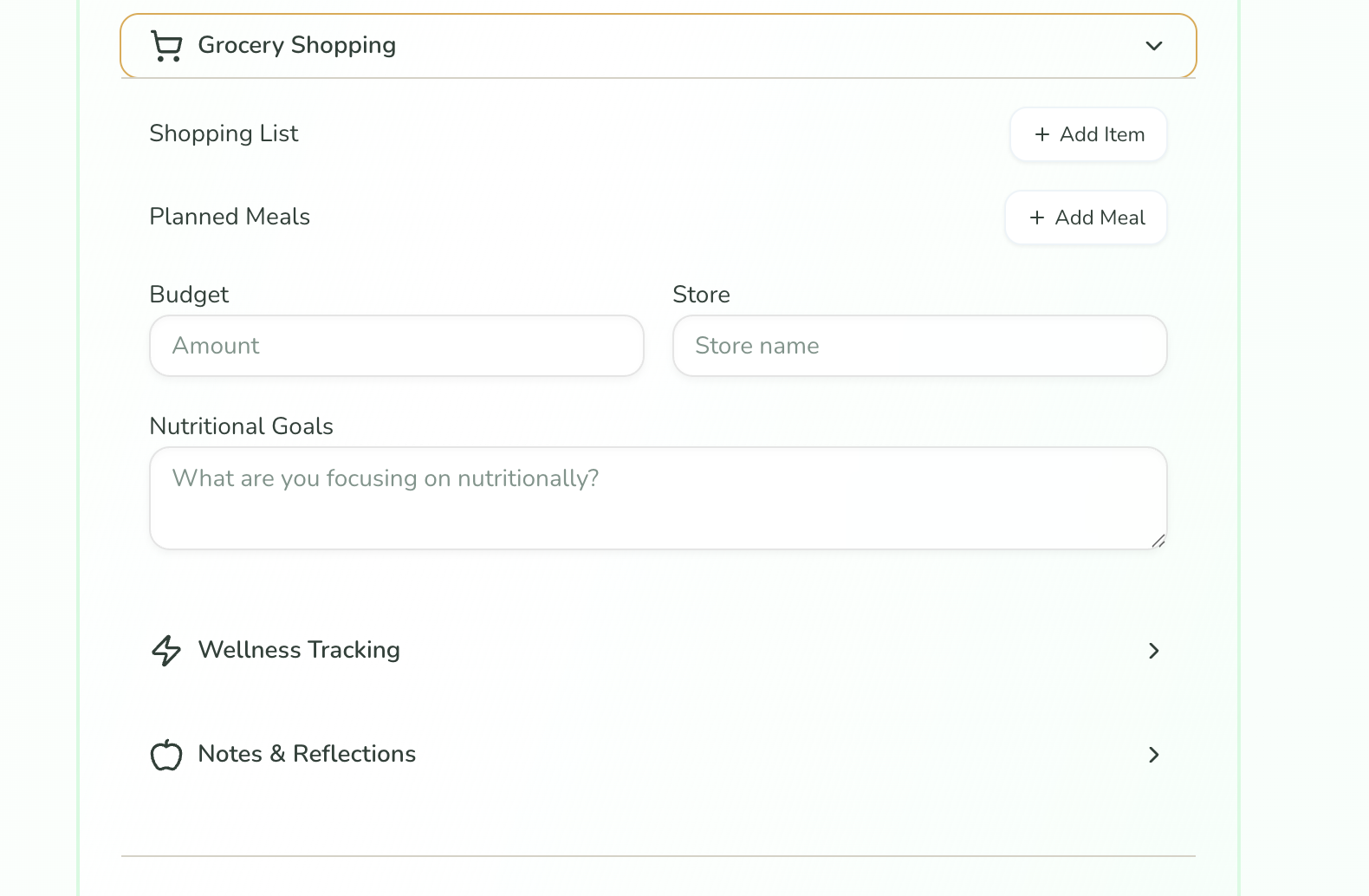
Task: Click the Planned Meals heading
Action: click(230, 217)
